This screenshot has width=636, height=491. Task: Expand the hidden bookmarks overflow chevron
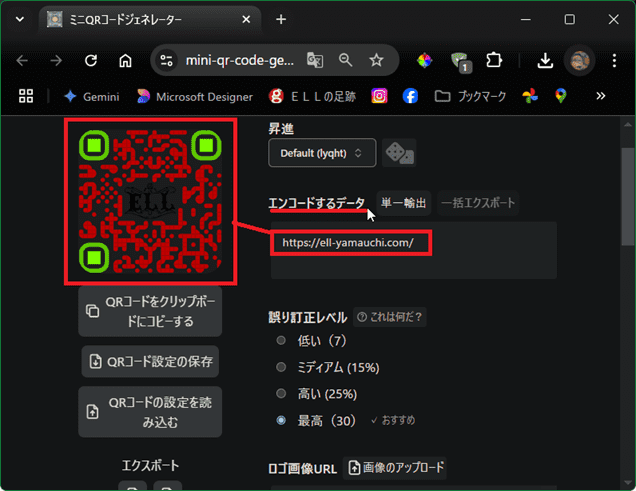click(601, 96)
